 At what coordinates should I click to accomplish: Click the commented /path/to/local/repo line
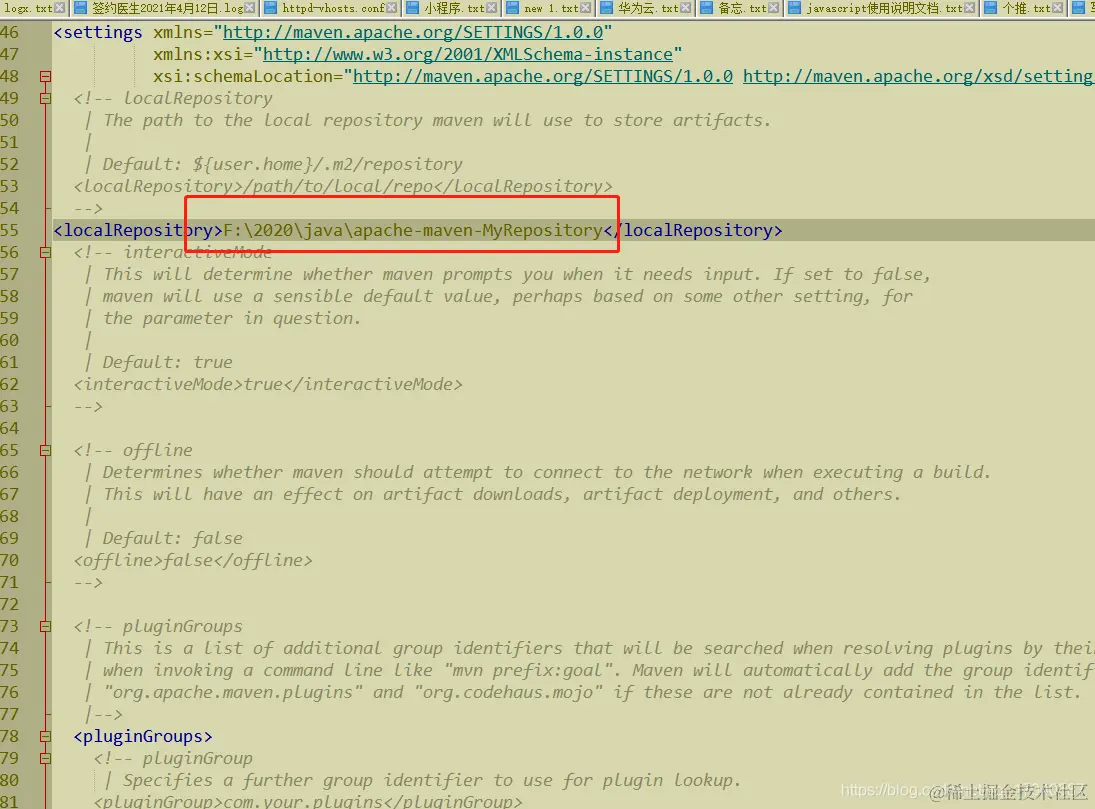pos(343,187)
